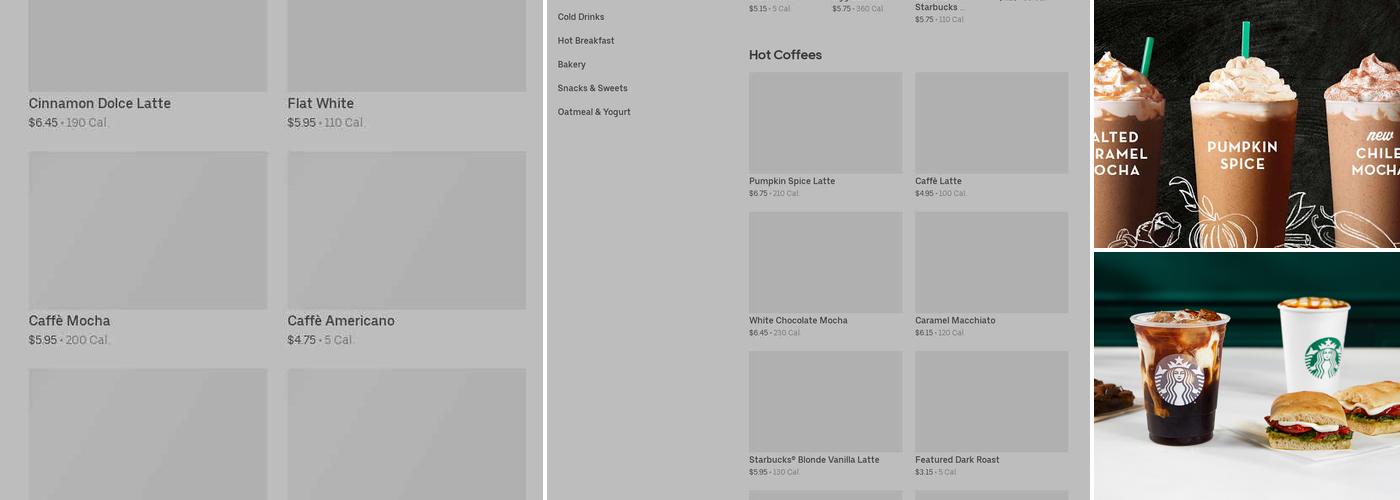Viewport: 1400px width, 500px height.
Task: Go to the Bakery category
Action: click(x=572, y=65)
